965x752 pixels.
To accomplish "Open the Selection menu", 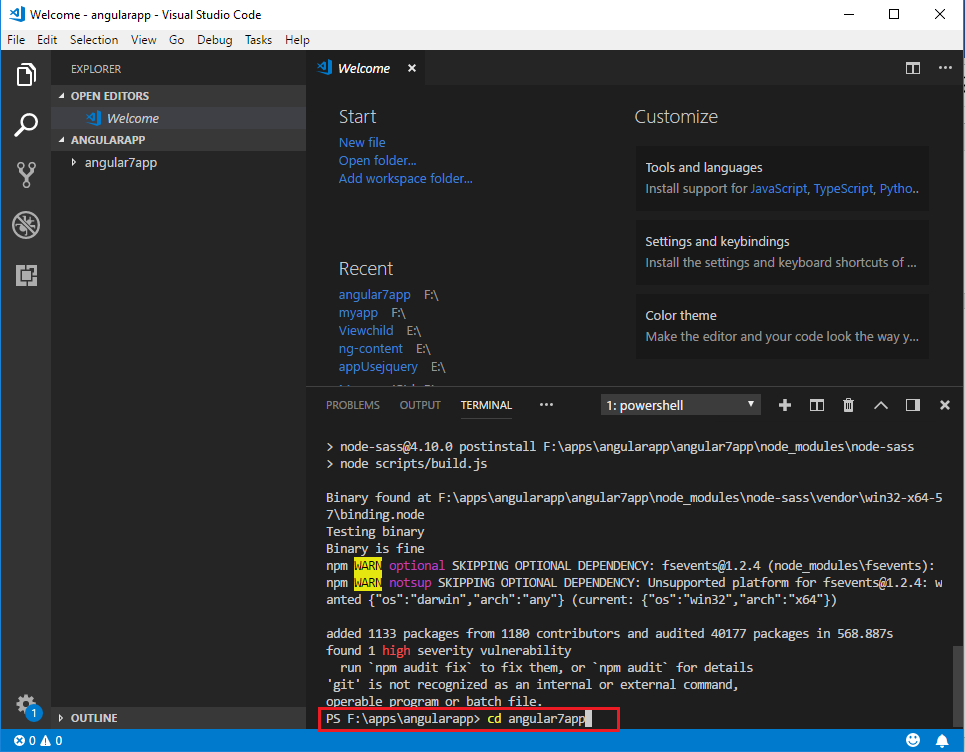I will pyautogui.click(x=94, y=40).
